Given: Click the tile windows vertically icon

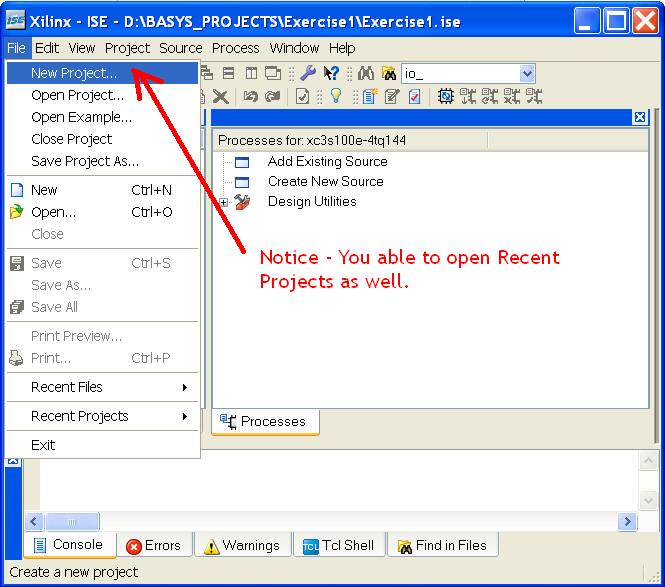Looking at the screenshot, I should click(x=251, y=73).
